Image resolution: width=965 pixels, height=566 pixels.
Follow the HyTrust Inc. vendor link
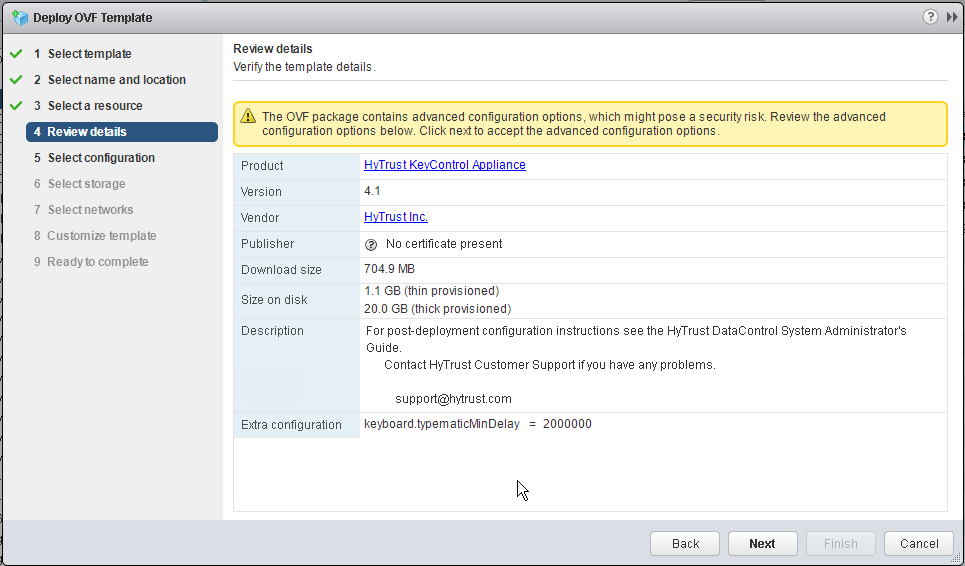(x=396, y=217)
